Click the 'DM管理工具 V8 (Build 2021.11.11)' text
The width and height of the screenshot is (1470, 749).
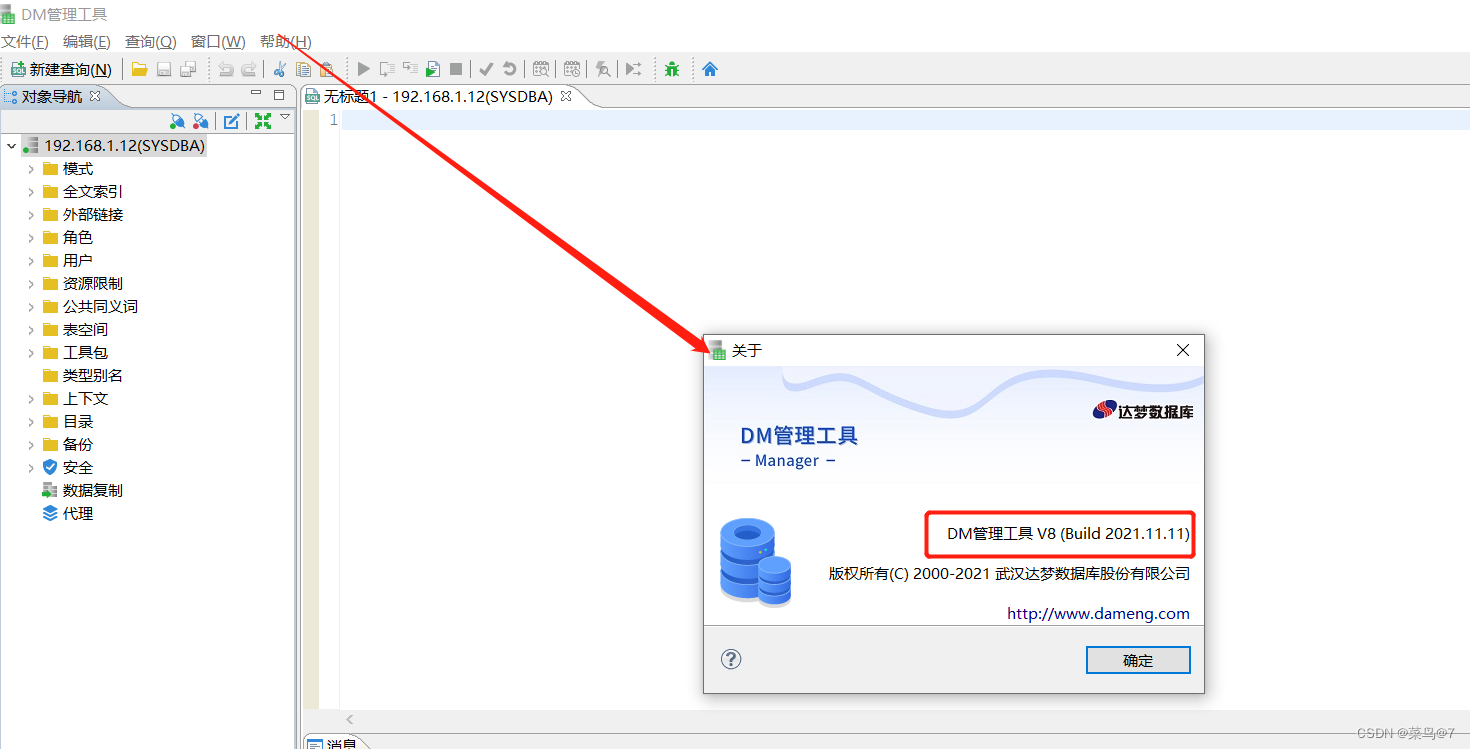point(1068,534)
